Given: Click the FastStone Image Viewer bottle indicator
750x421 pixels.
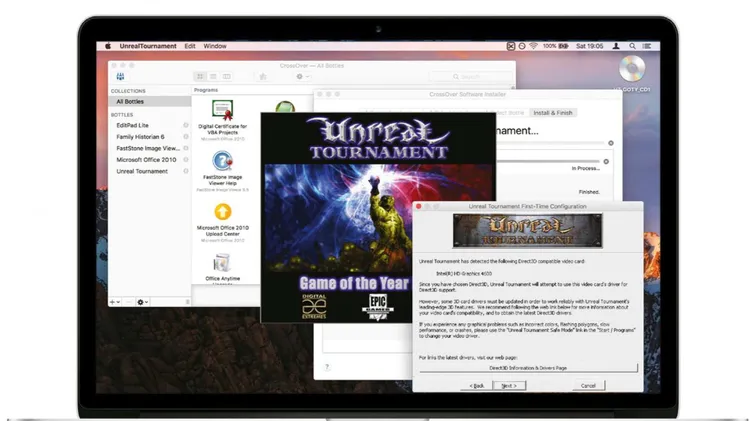Looking at the screenshot, I should point(186,148).
